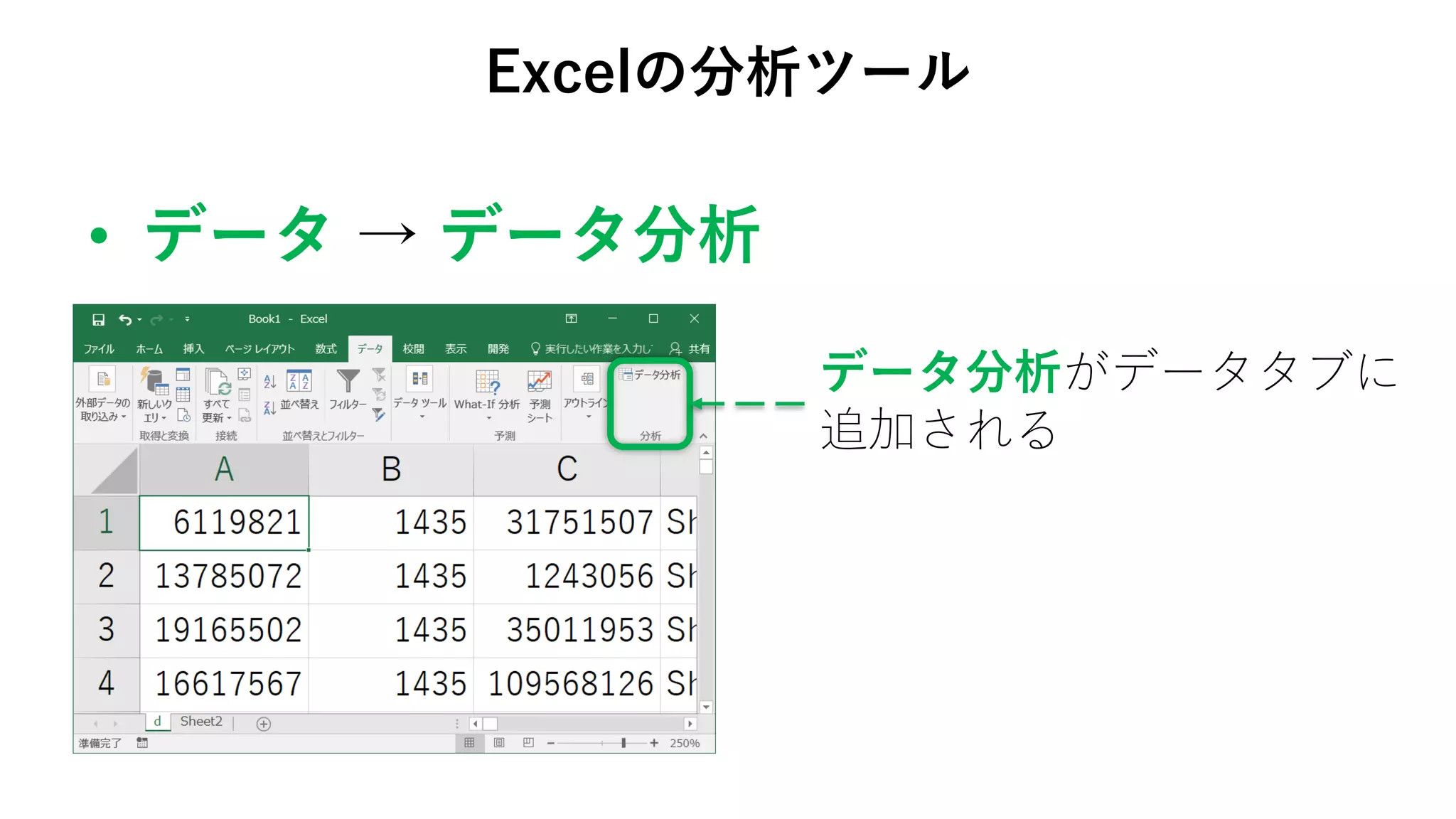Image resolution: width=1456 pixels, height=819 pixels.
Task: Click the Undo arrow icon
Action: pos(125,320)
